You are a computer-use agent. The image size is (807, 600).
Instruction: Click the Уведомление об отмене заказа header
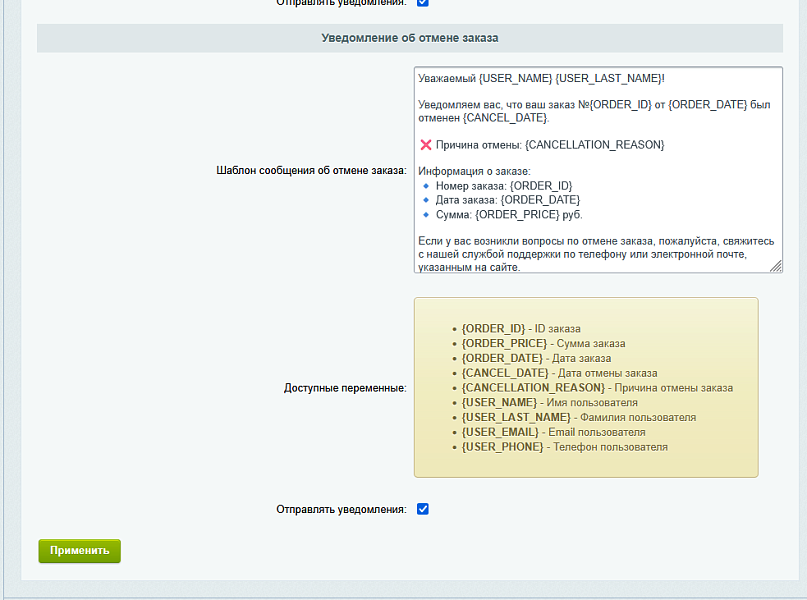click(410, 38)
